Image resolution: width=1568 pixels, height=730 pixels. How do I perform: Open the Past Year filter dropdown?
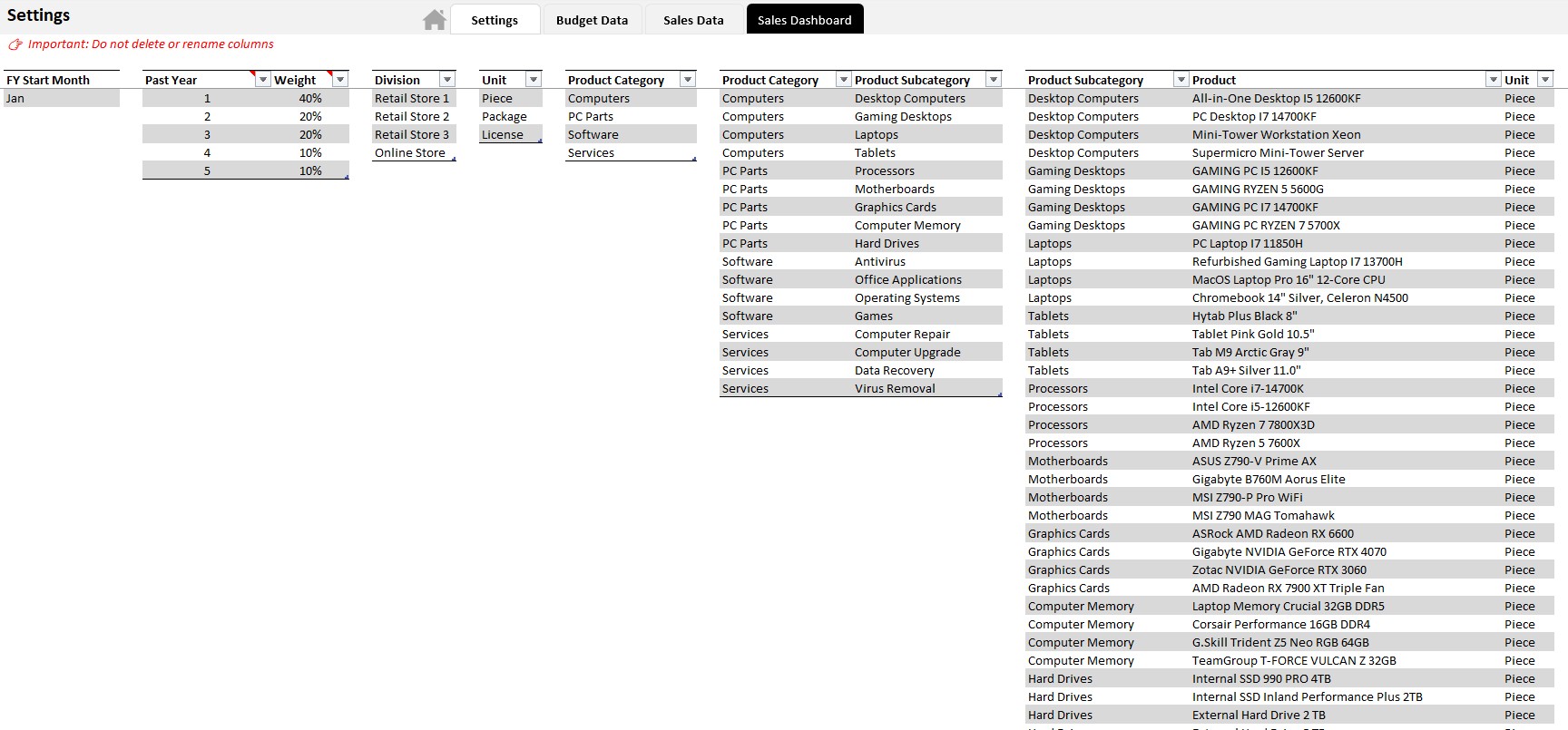(x=263, y=80)
